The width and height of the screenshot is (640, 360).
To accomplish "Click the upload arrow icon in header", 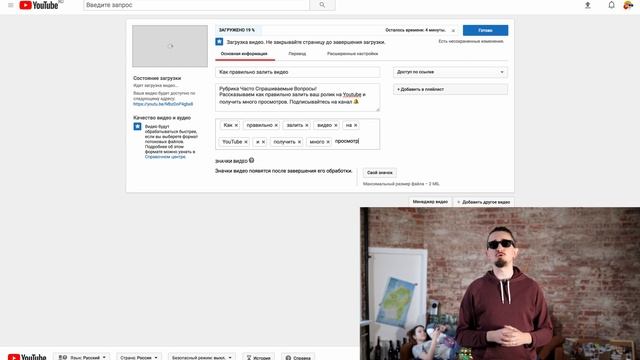I will click(587, 5).
